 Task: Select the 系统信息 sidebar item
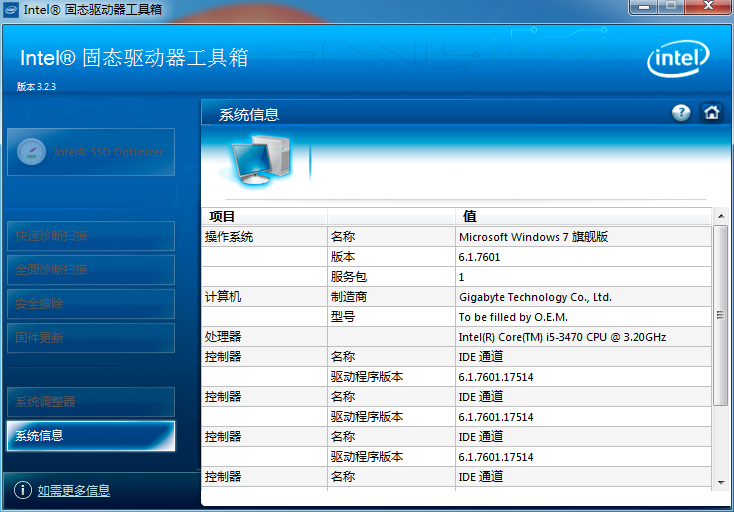point(90,436)
